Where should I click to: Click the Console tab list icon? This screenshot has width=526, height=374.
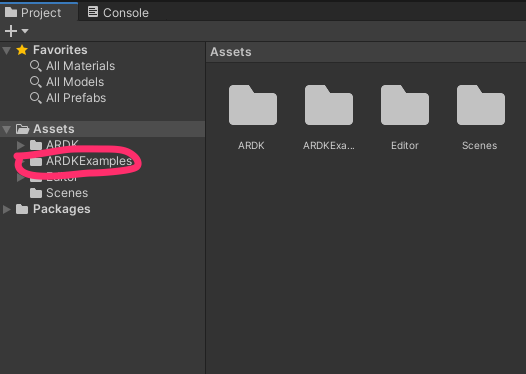(93, 12)
